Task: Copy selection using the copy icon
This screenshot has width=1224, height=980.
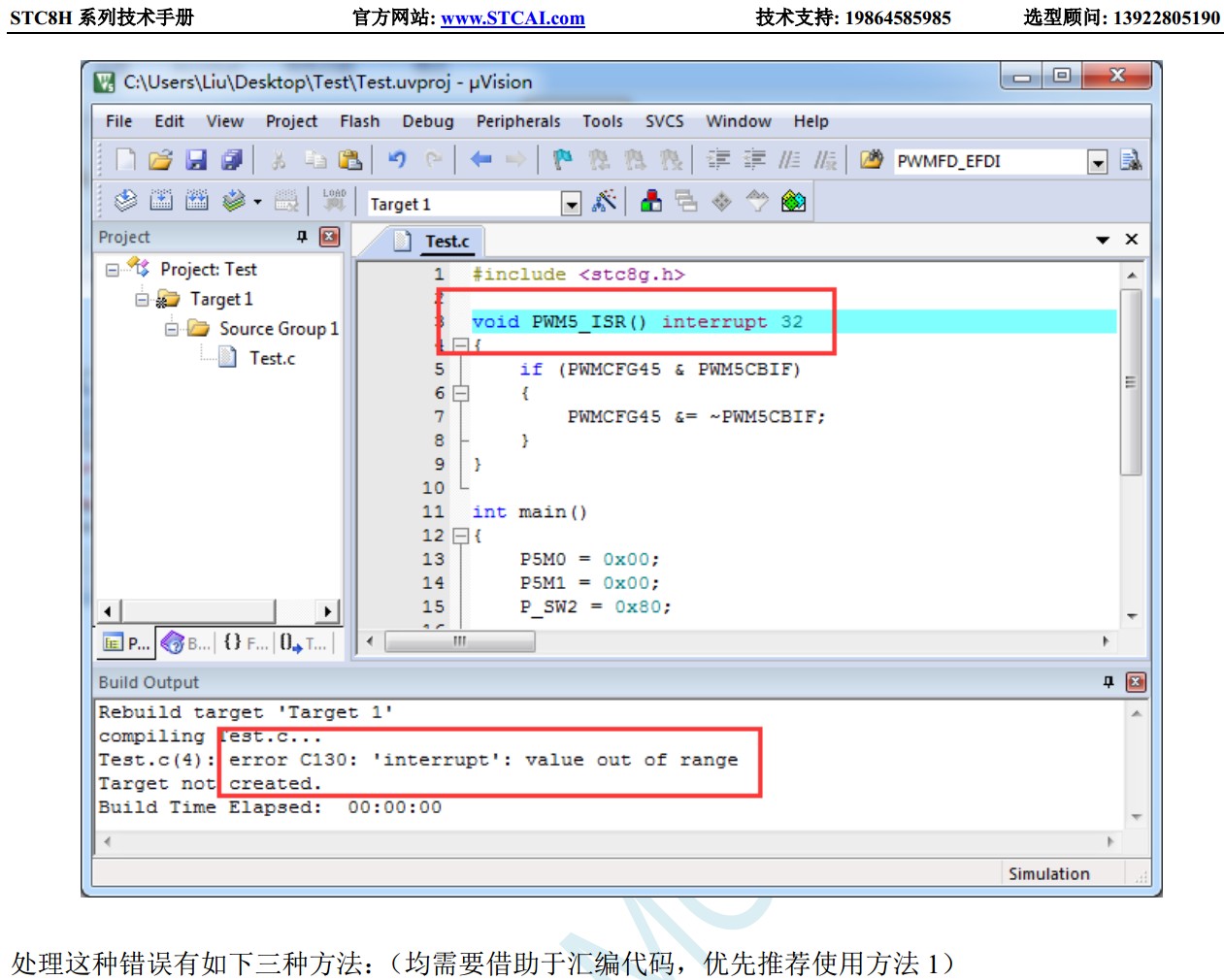Action: coord(314,160)
